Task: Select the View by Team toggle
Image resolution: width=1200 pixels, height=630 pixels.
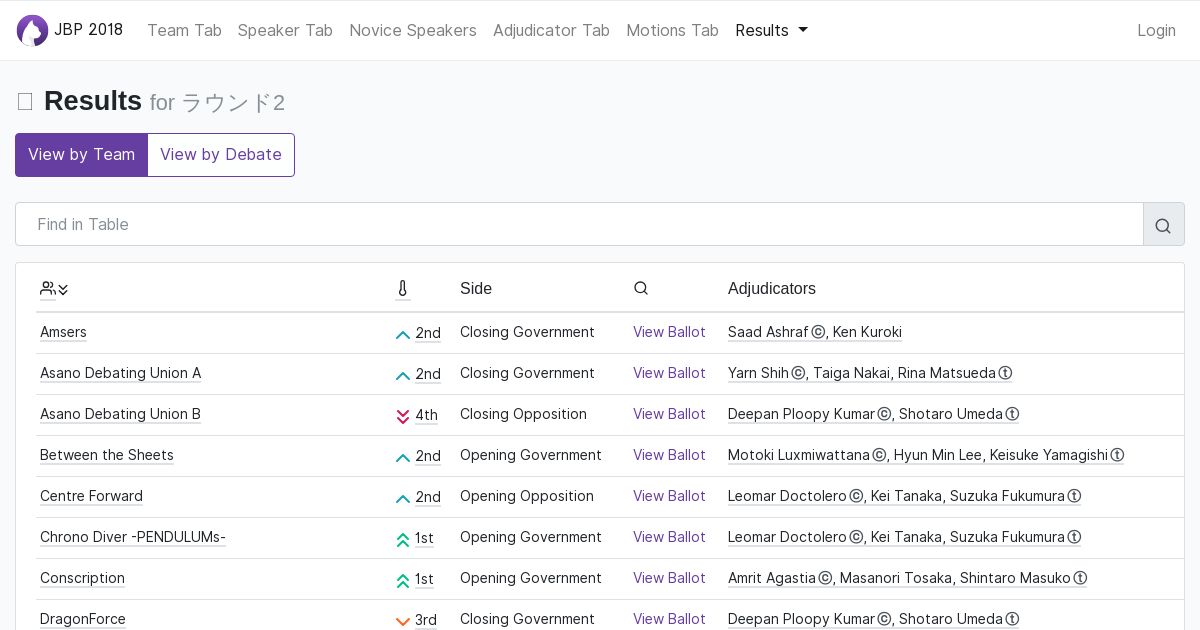Action: [81, 155]
